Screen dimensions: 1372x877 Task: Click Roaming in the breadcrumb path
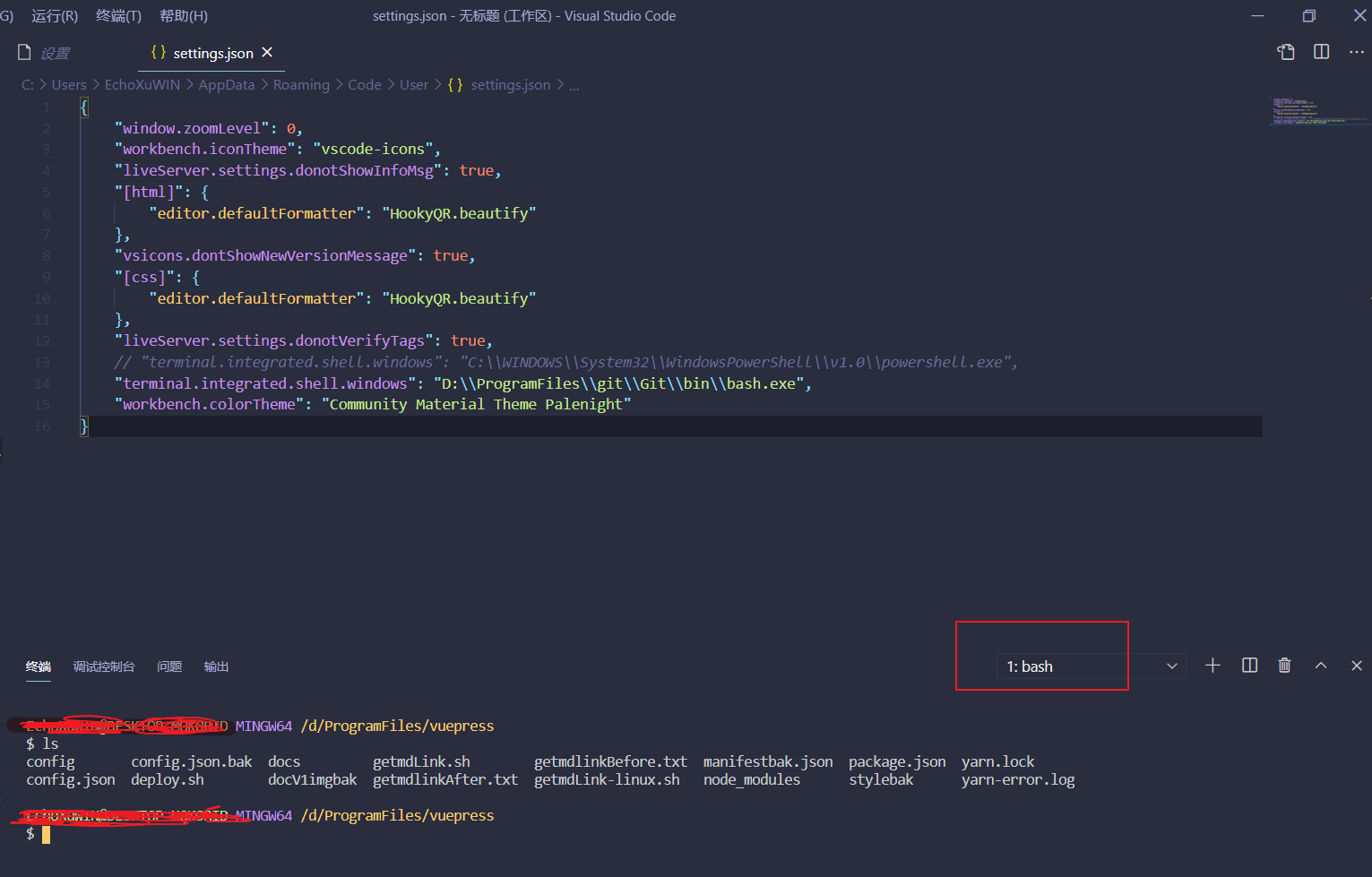pos(301,85)
